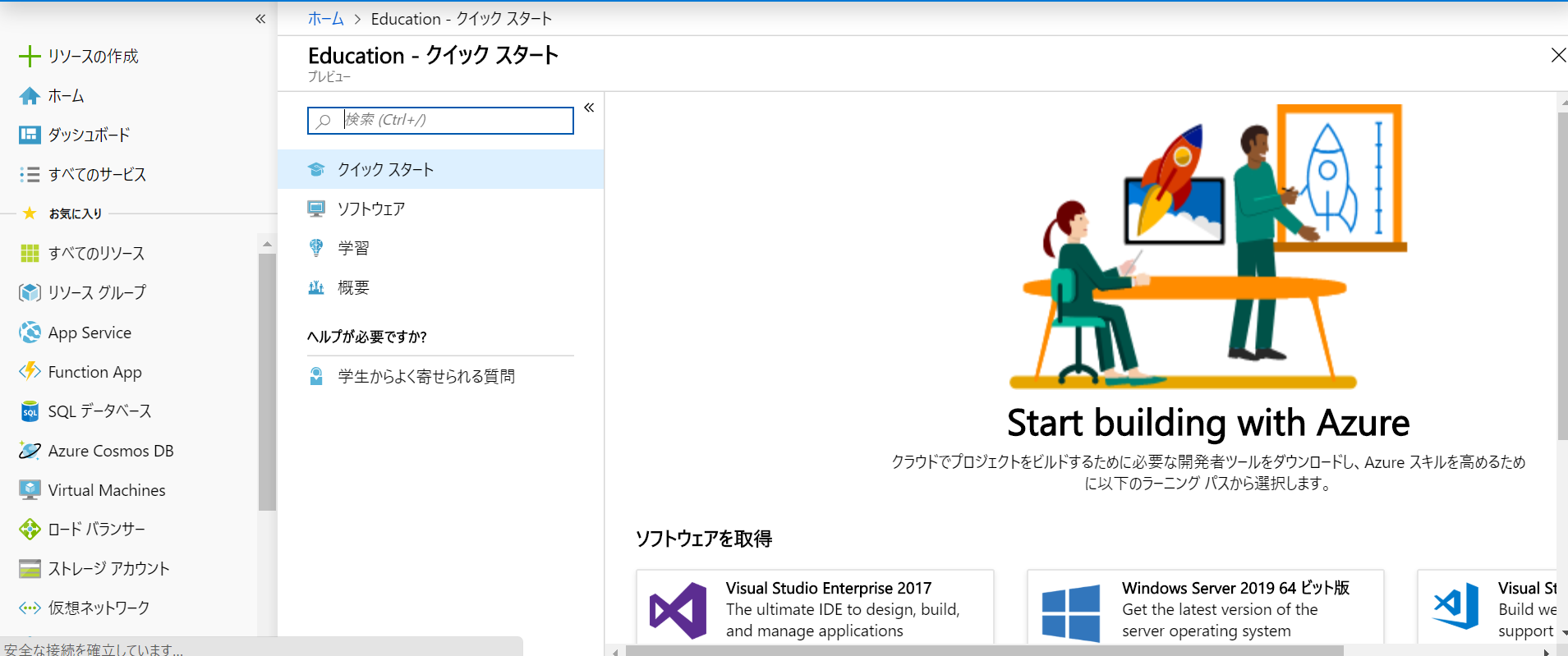Click the main content vertical scrollbar thumb
This screenshot has height=656, width=1568.
coord(1562,276)
